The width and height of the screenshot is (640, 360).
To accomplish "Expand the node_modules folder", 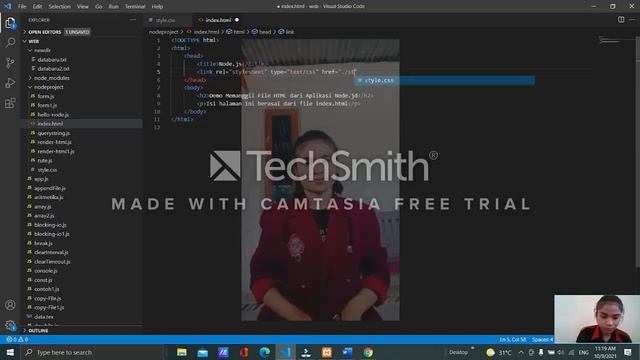I will 51,78.
